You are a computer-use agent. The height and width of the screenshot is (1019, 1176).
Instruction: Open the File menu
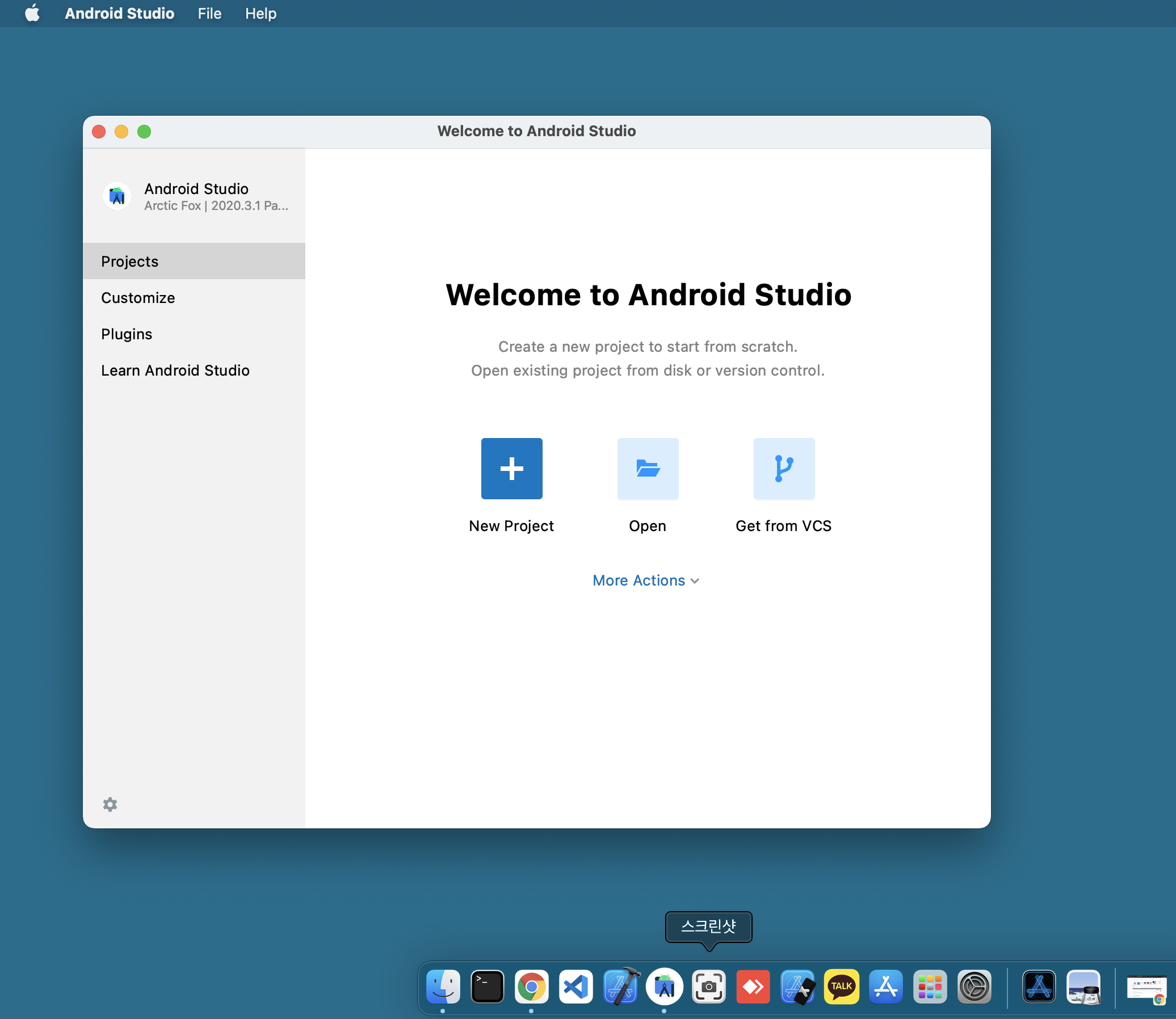[x=209, y=13]
